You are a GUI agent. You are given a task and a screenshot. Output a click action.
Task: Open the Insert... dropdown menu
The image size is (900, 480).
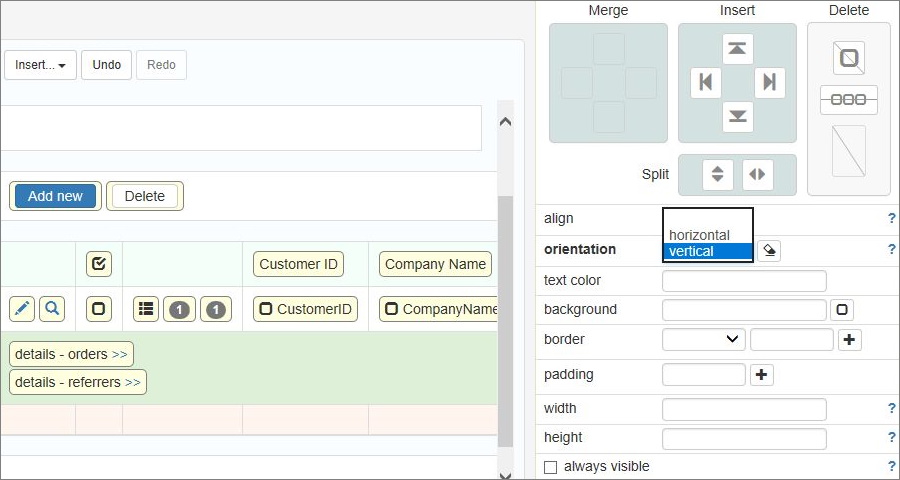(x=40, y=65)
